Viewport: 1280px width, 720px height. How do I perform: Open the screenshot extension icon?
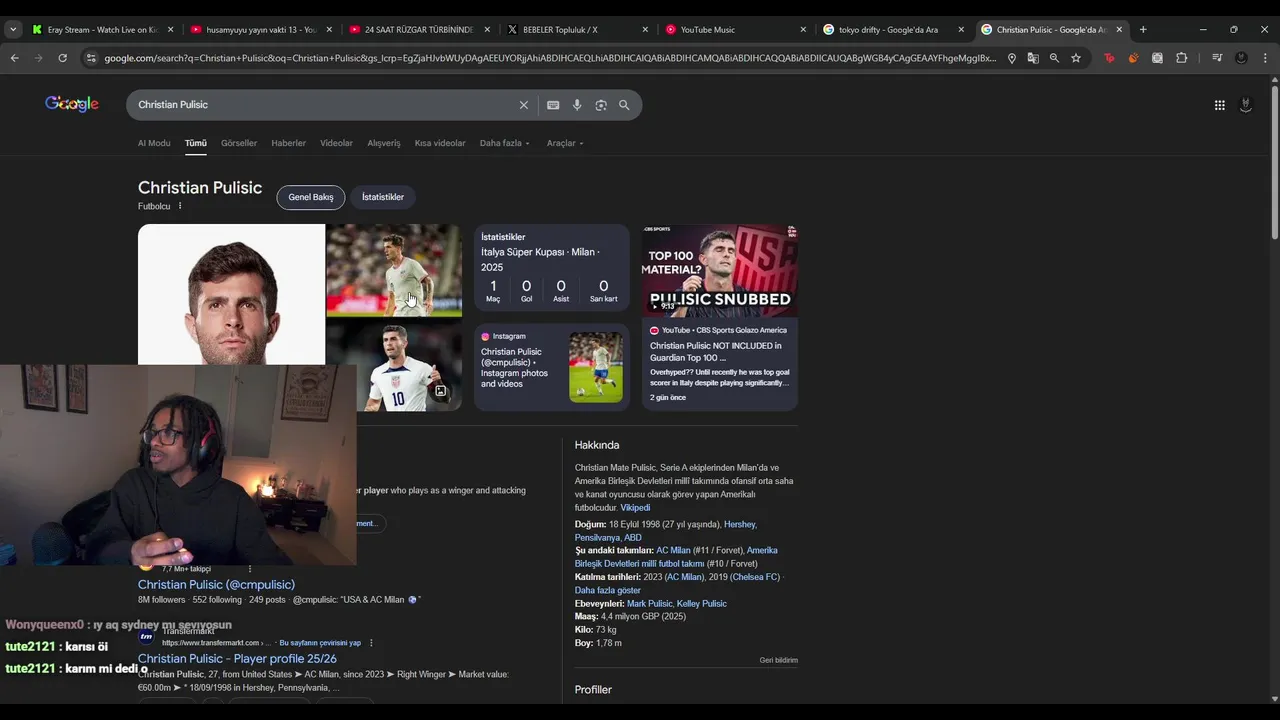click(x=1157, y=58)
